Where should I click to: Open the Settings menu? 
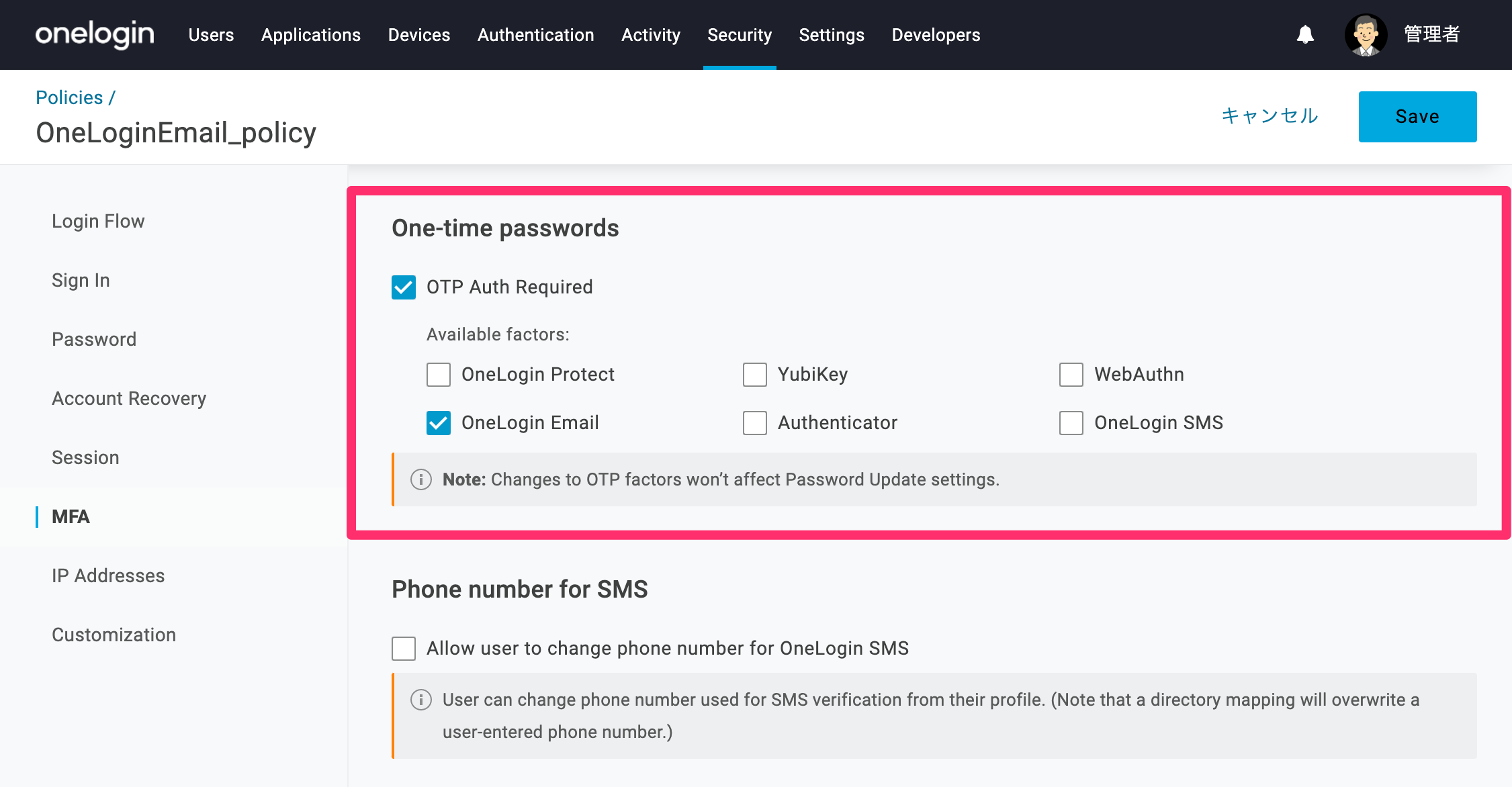tap(832, 35)
